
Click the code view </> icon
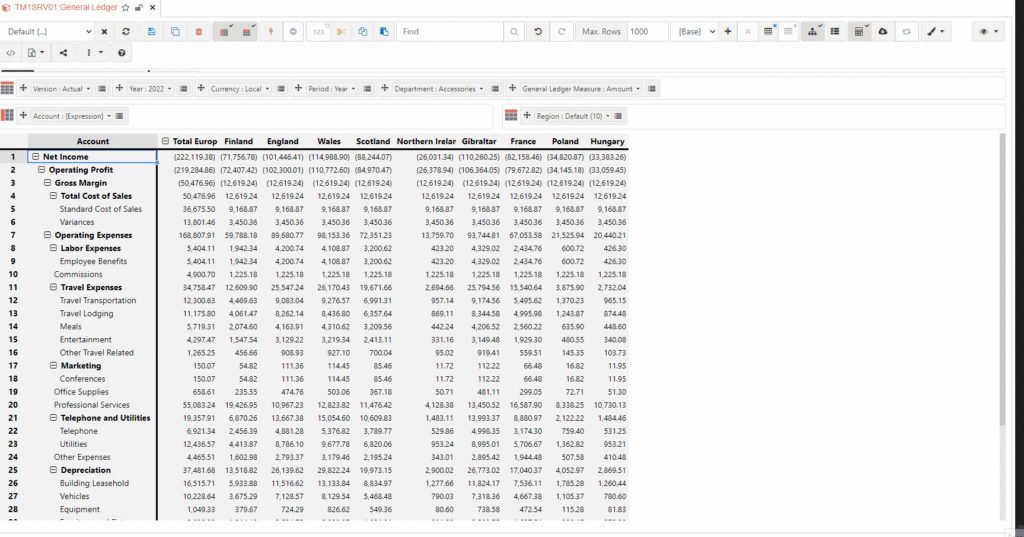coord(11,52)
